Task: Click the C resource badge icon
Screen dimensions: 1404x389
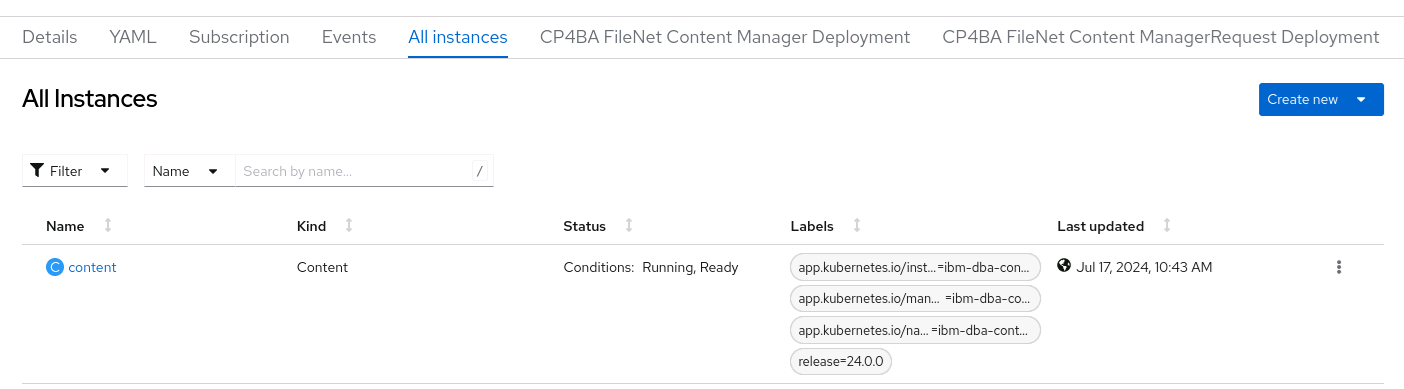Action: pos(55,267)
